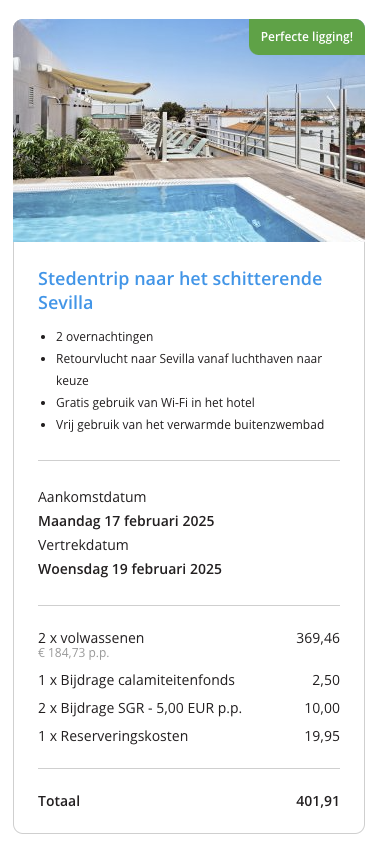Image resolution: width=380 pixels, height=842 pixels.
Task: Click the Perfecte ligging! green badge
Action: pyautogui.click(x=306, y=37)
